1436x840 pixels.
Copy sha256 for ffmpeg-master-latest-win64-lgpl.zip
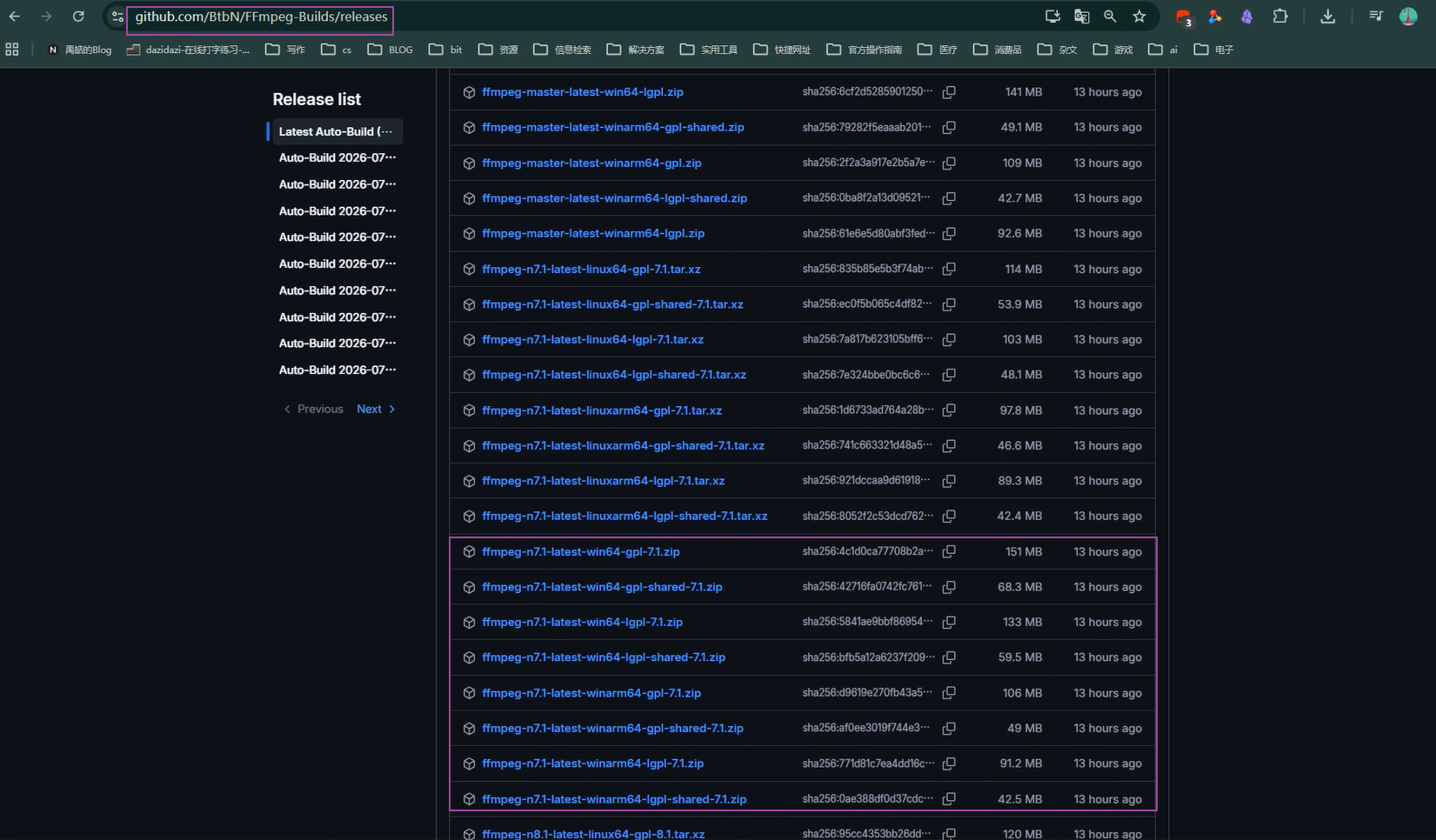949,92
